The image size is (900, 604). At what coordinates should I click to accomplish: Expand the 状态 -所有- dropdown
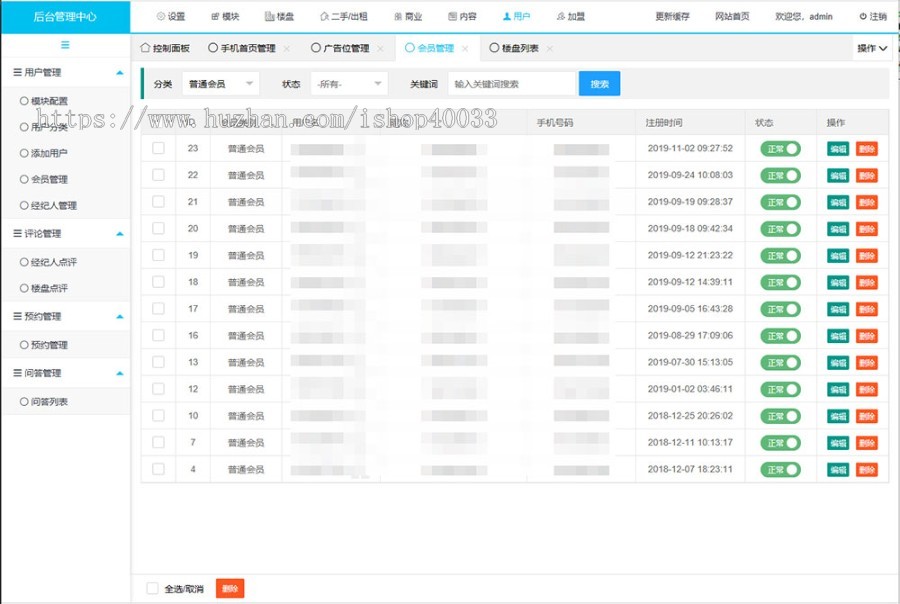pyautogui.click(x=348, y=84)
